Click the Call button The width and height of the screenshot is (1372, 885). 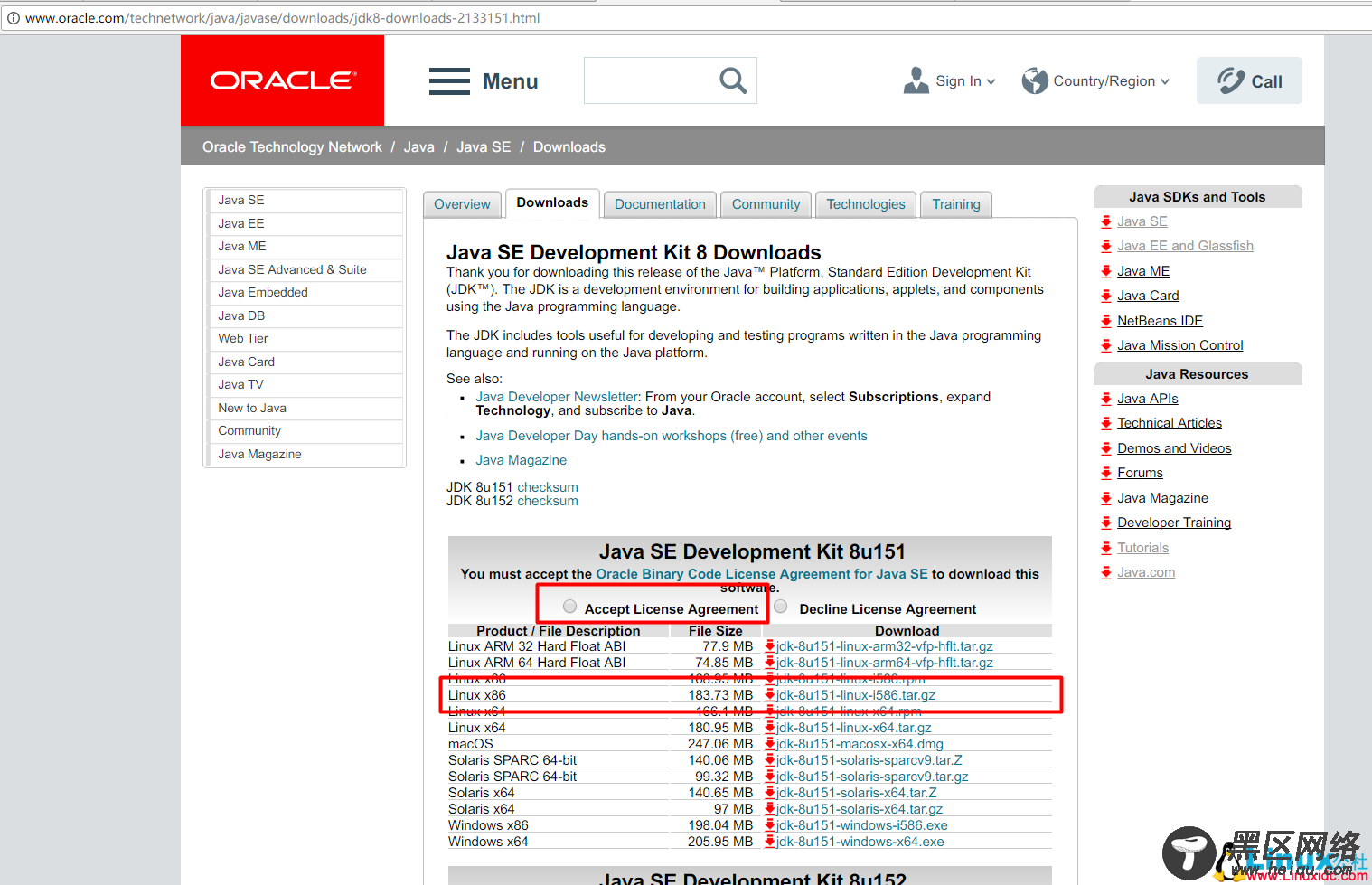(x=1249, y=80)
